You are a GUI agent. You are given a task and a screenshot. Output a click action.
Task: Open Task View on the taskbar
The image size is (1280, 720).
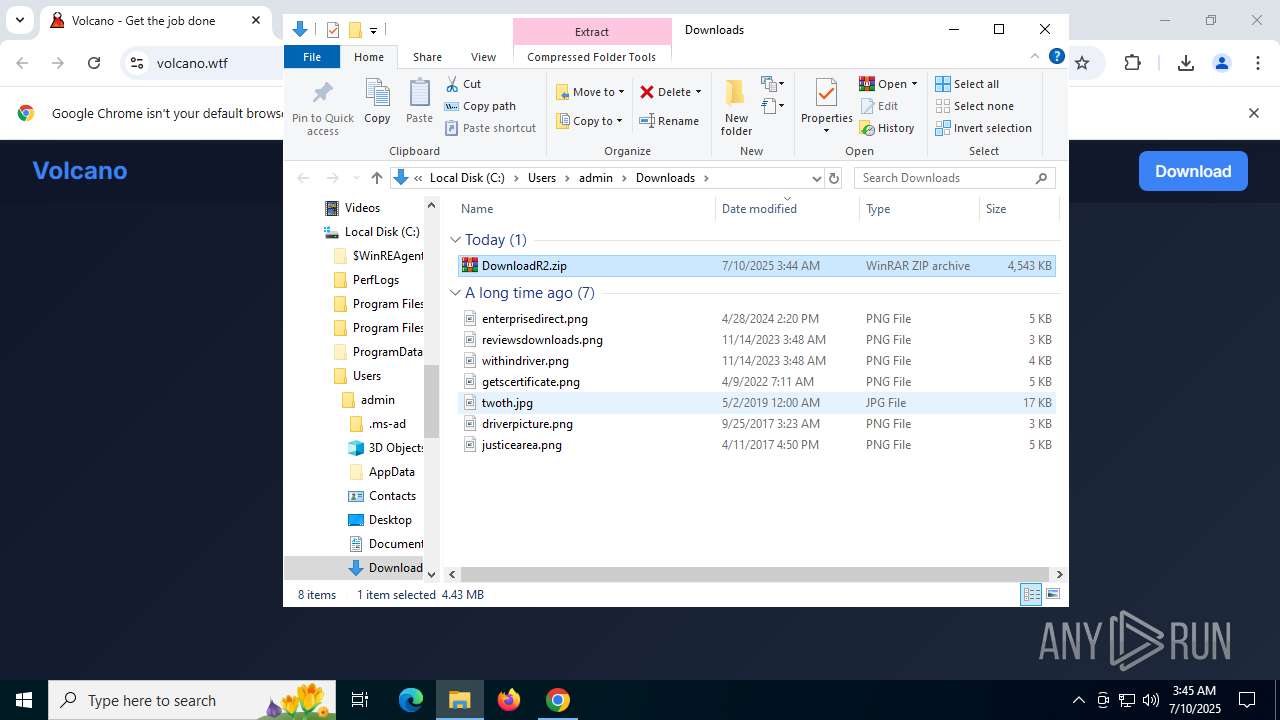360,700
